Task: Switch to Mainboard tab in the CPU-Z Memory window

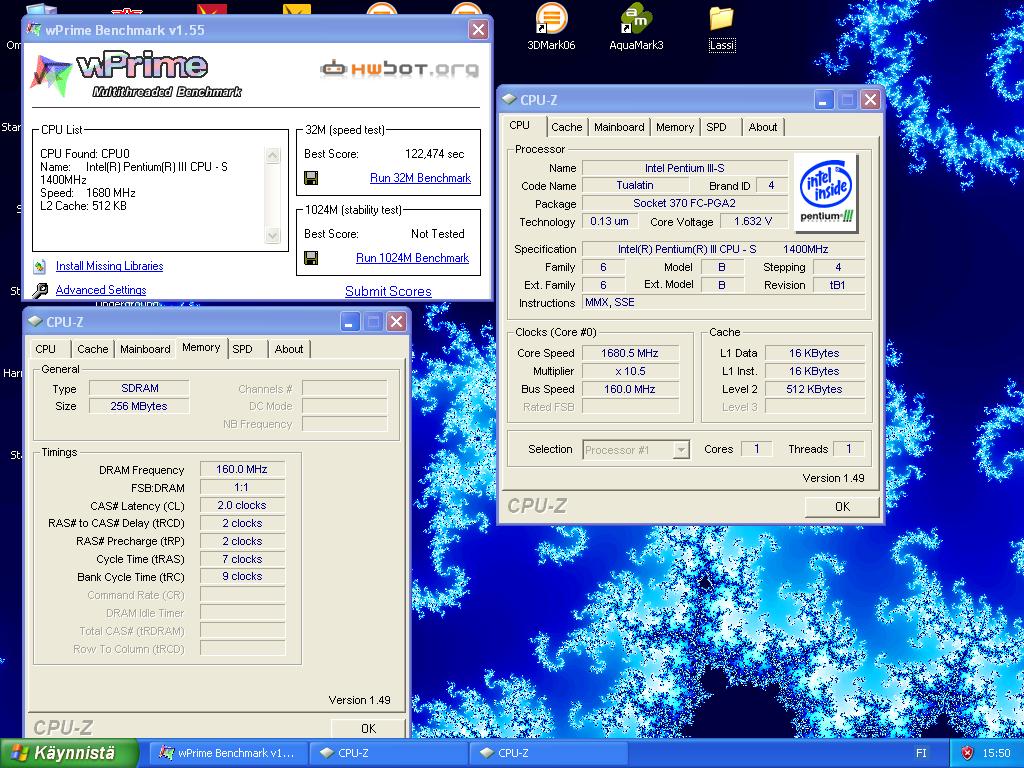Action: pyautogui.click(x=145, y=349)
